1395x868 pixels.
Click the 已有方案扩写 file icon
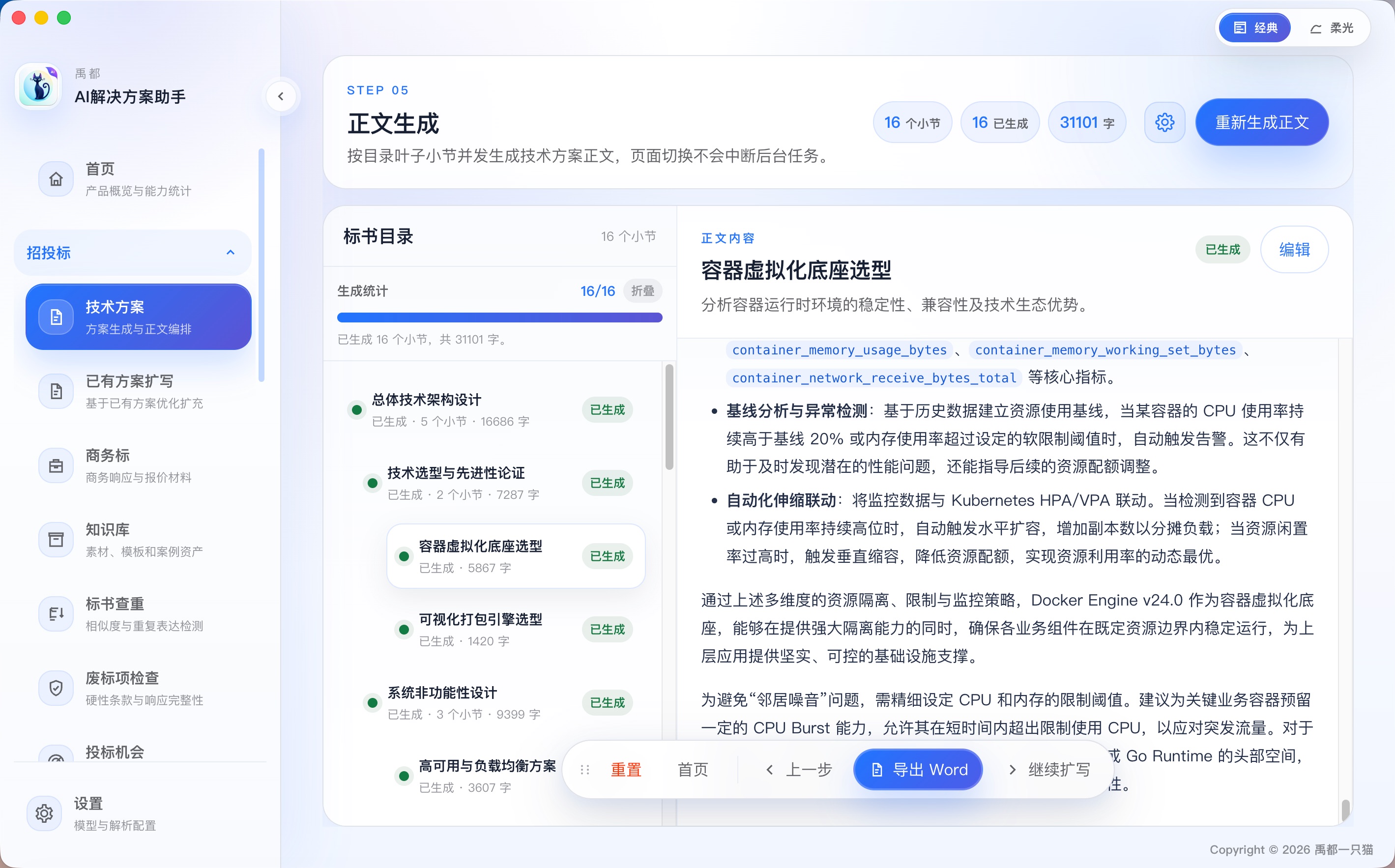point(56,392)
